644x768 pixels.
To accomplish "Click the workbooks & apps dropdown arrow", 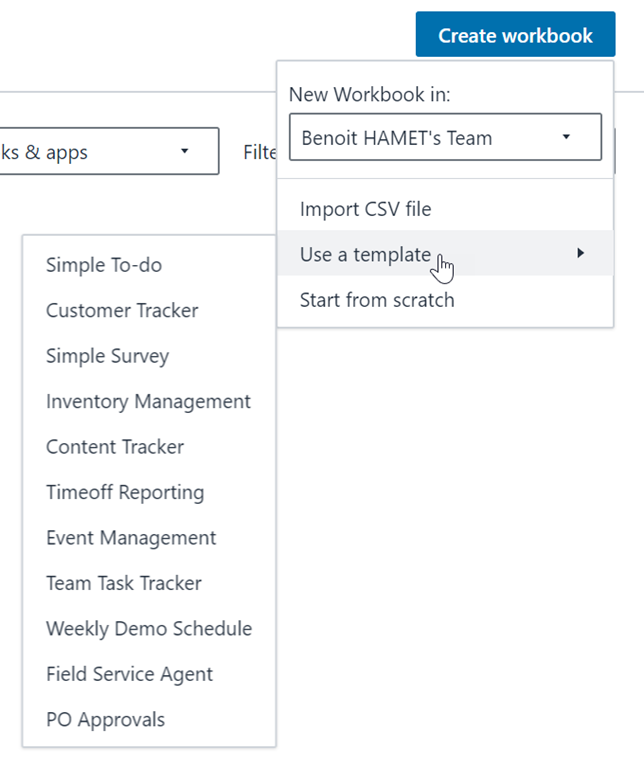I will click(184, 152).
